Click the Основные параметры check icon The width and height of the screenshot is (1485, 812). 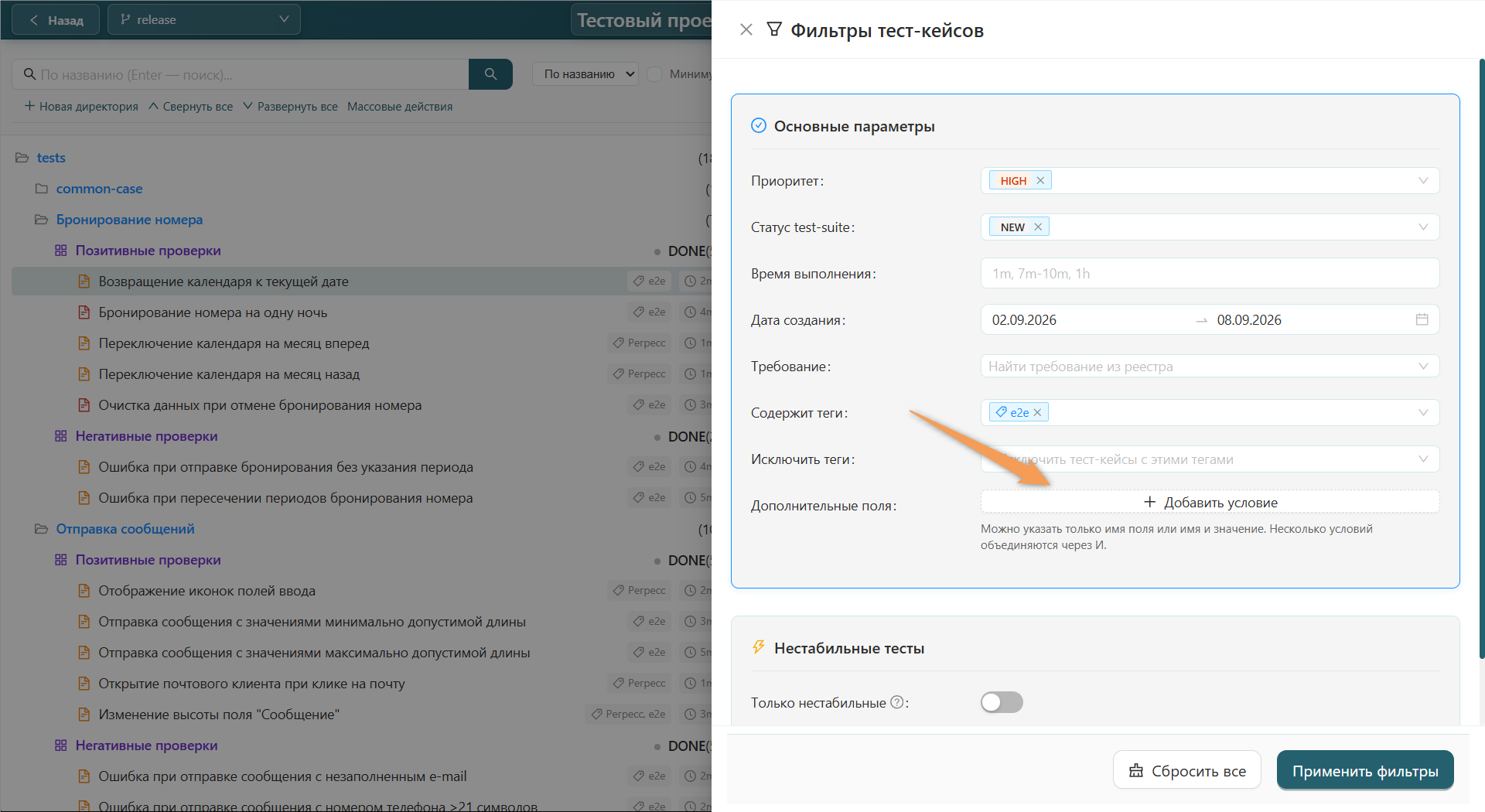759,125
